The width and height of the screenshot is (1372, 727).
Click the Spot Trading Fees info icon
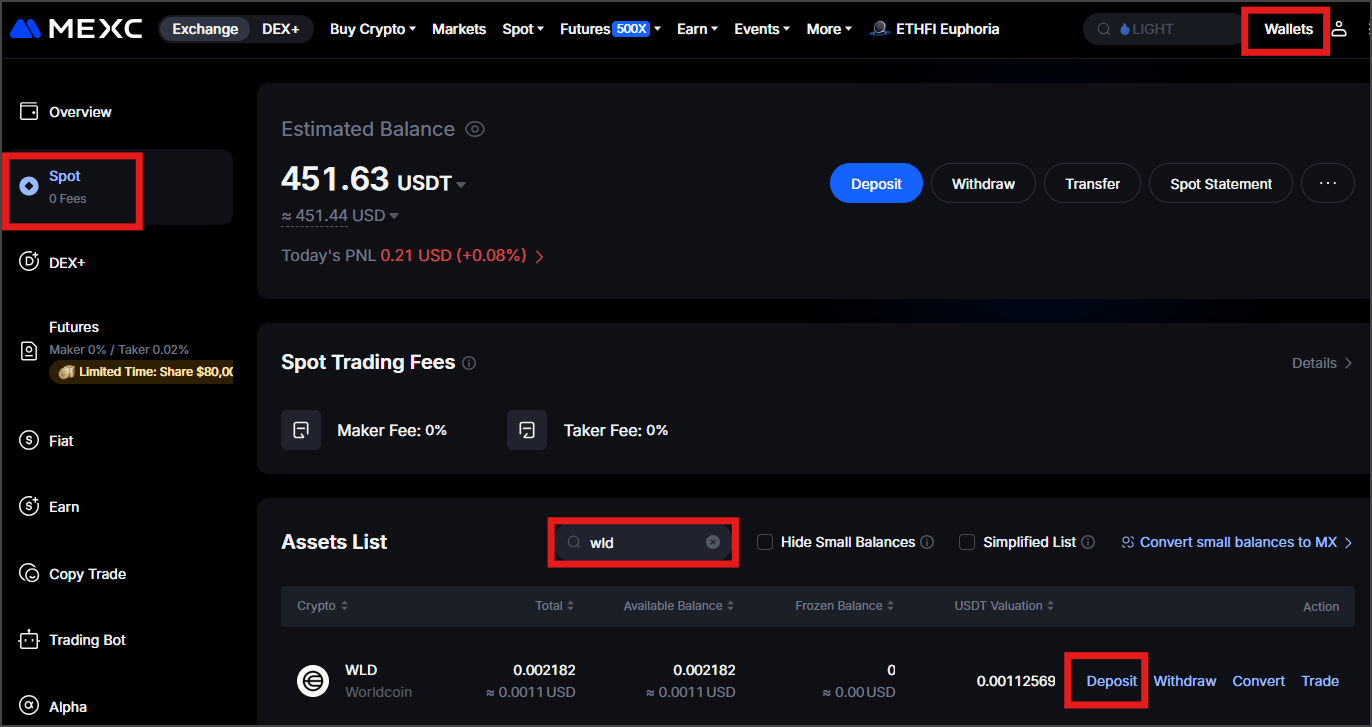point(469,363)
